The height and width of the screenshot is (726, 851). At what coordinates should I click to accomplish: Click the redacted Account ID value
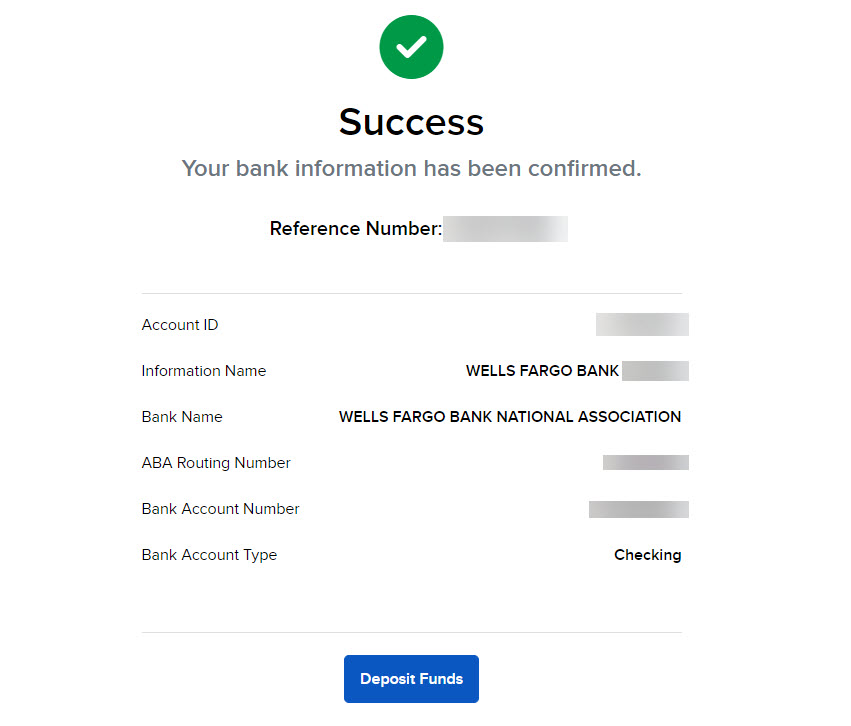pos(642,324)
